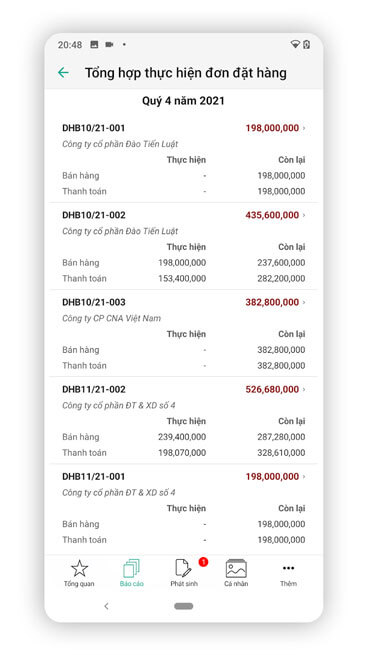Image resolution: width=367 pixels, height=655 pixels.
Task: Expand order DHB10/21-002 chevron
Action: pos(304,215)
